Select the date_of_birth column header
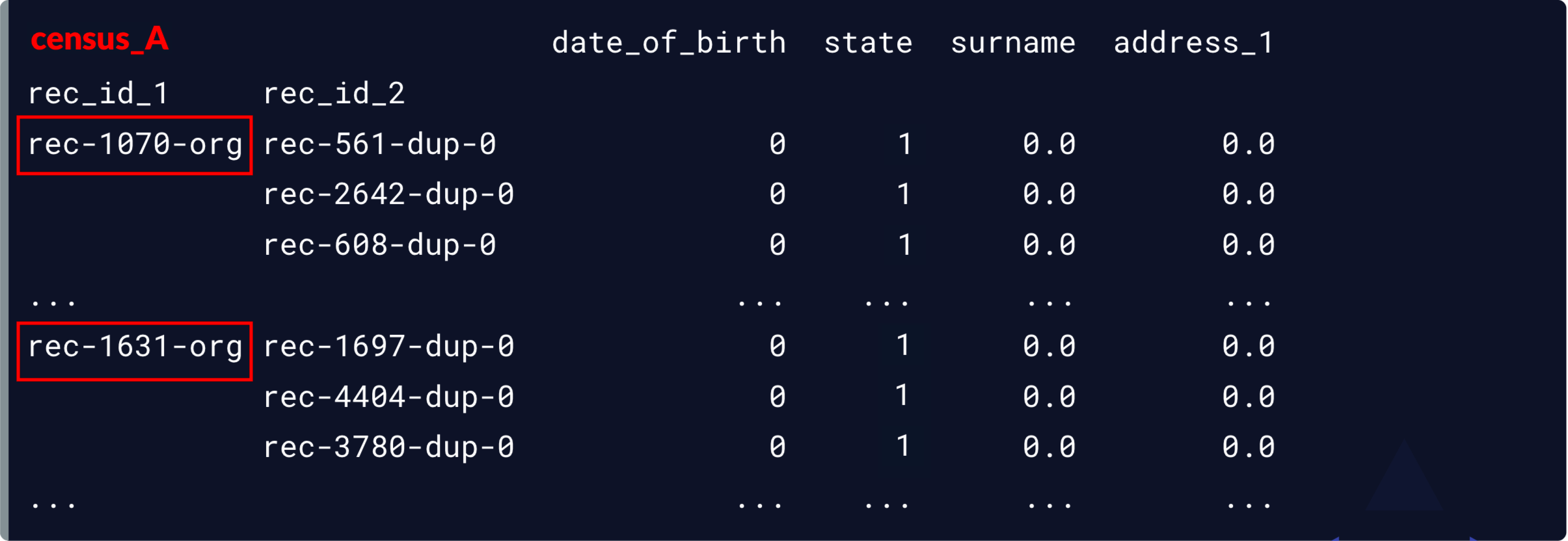The height and width of the screenshot is (541, 1568). point(669,44)
